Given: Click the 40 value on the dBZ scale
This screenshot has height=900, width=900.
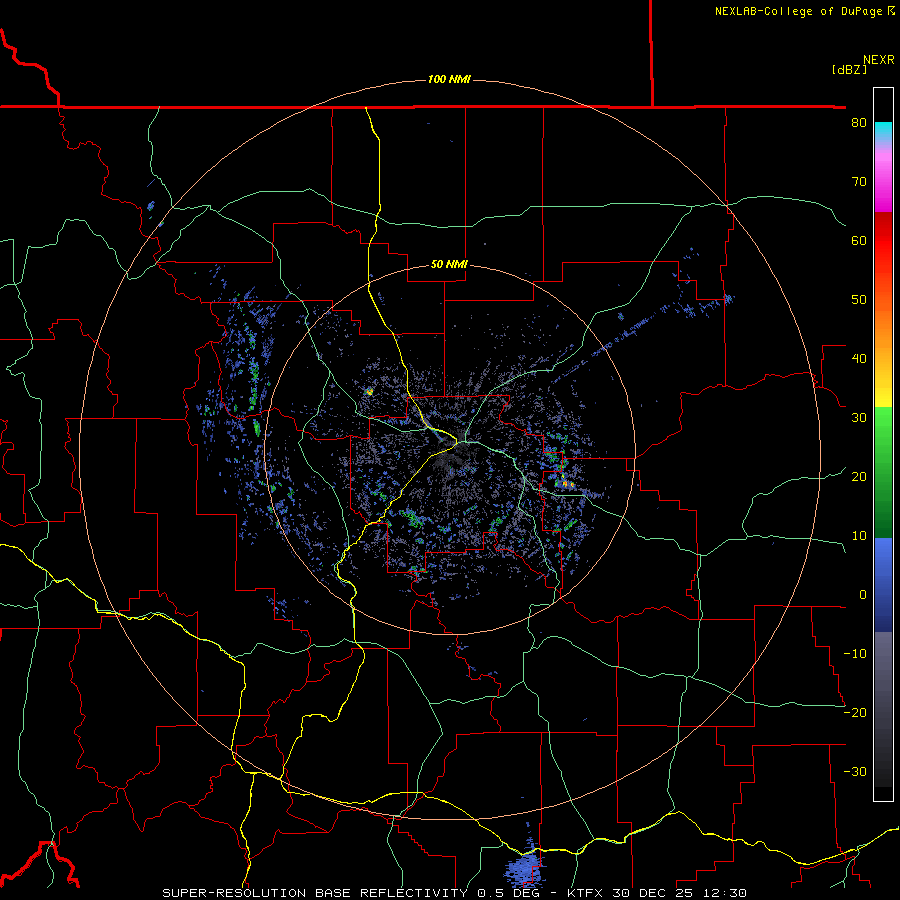Looking at the screenshot, I should (859, 359).
